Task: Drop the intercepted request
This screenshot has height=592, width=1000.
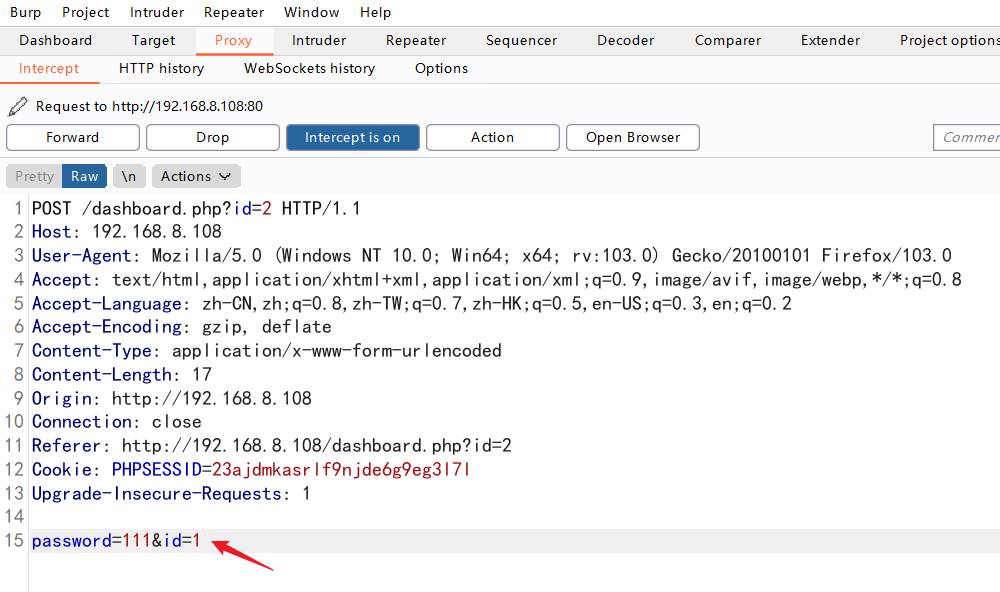Action: [x=212, y=138]
